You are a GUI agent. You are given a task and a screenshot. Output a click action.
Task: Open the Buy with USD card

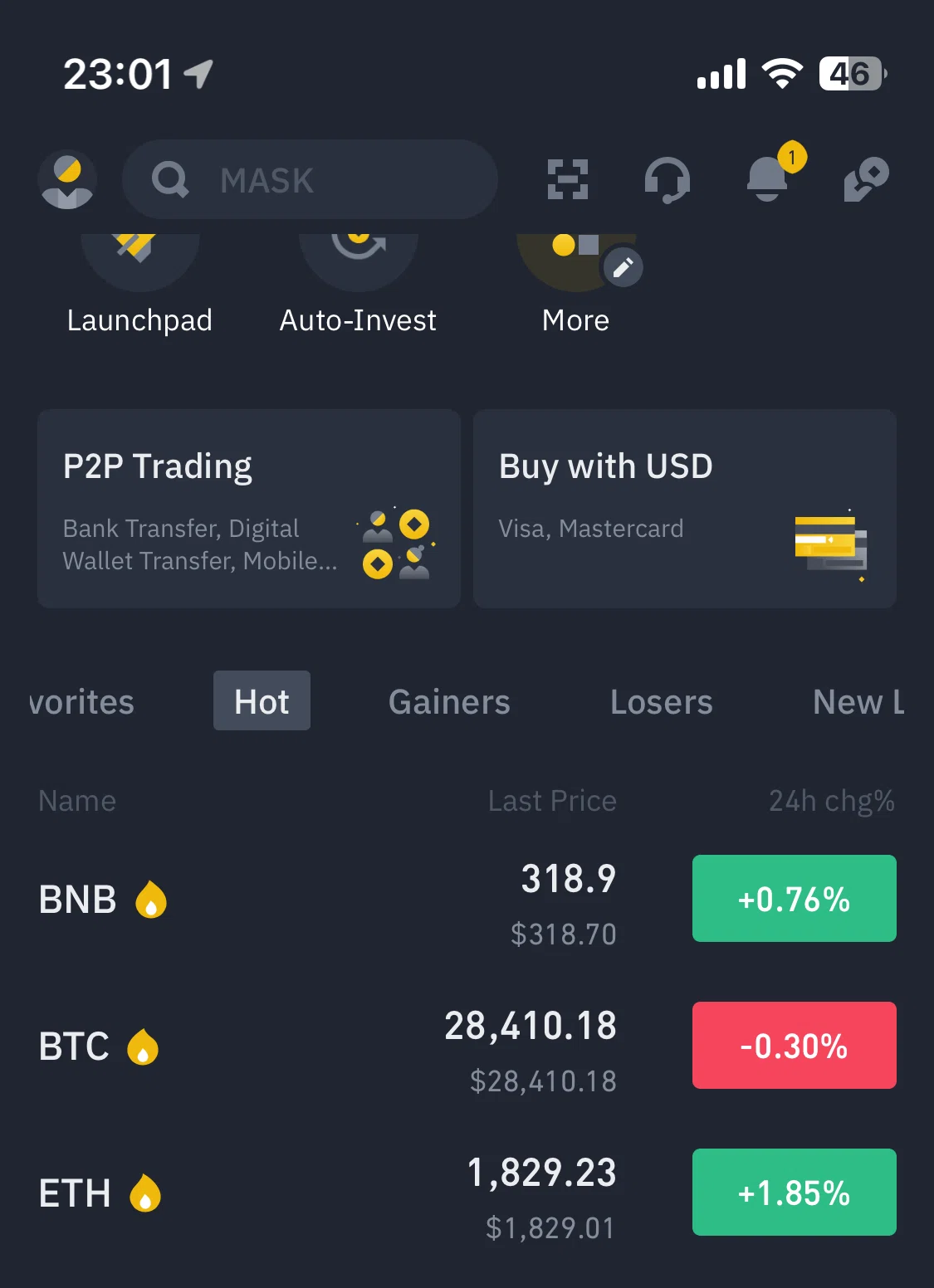(x=685, y=509)
